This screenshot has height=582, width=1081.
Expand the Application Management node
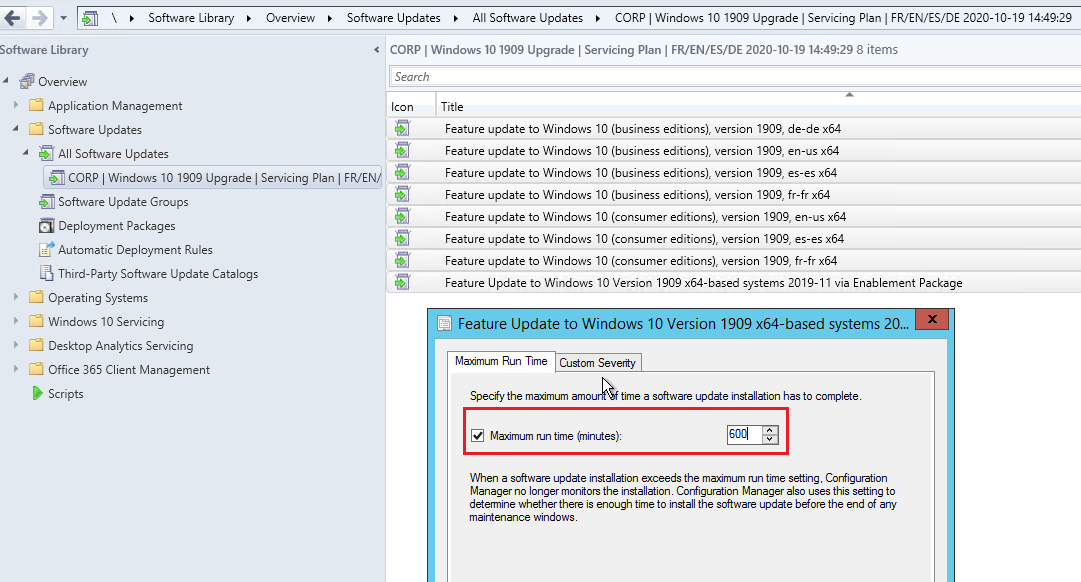click(x=16, y=105)
